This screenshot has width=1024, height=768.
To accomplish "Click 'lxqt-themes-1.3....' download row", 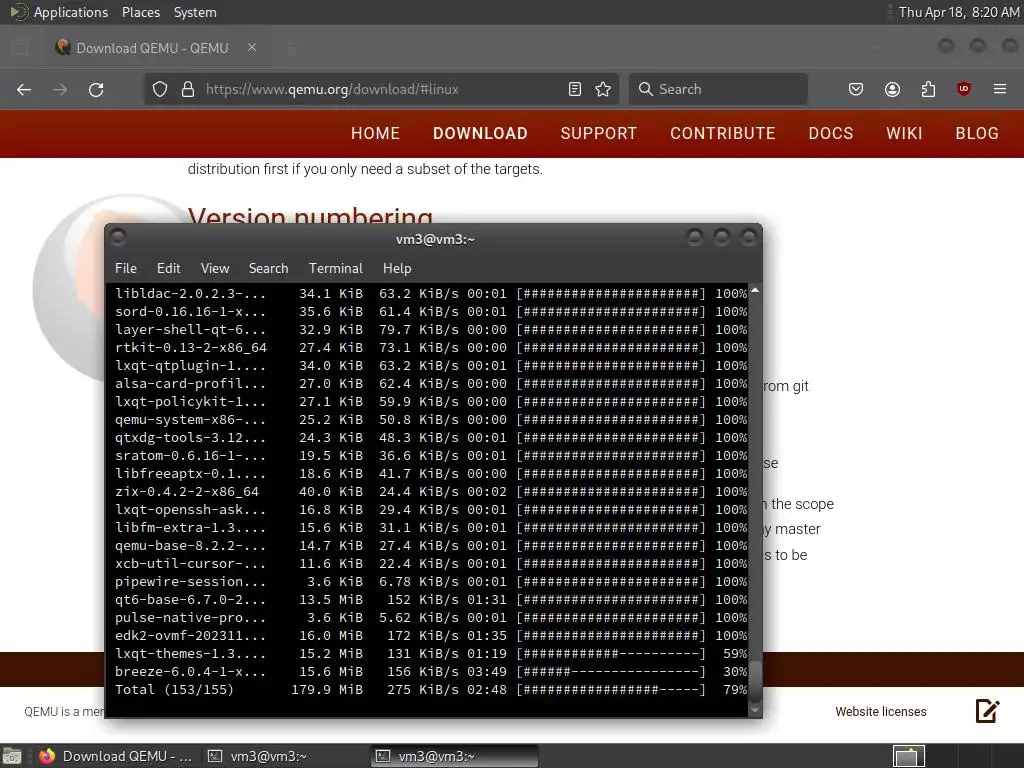I will pos(431,654).
